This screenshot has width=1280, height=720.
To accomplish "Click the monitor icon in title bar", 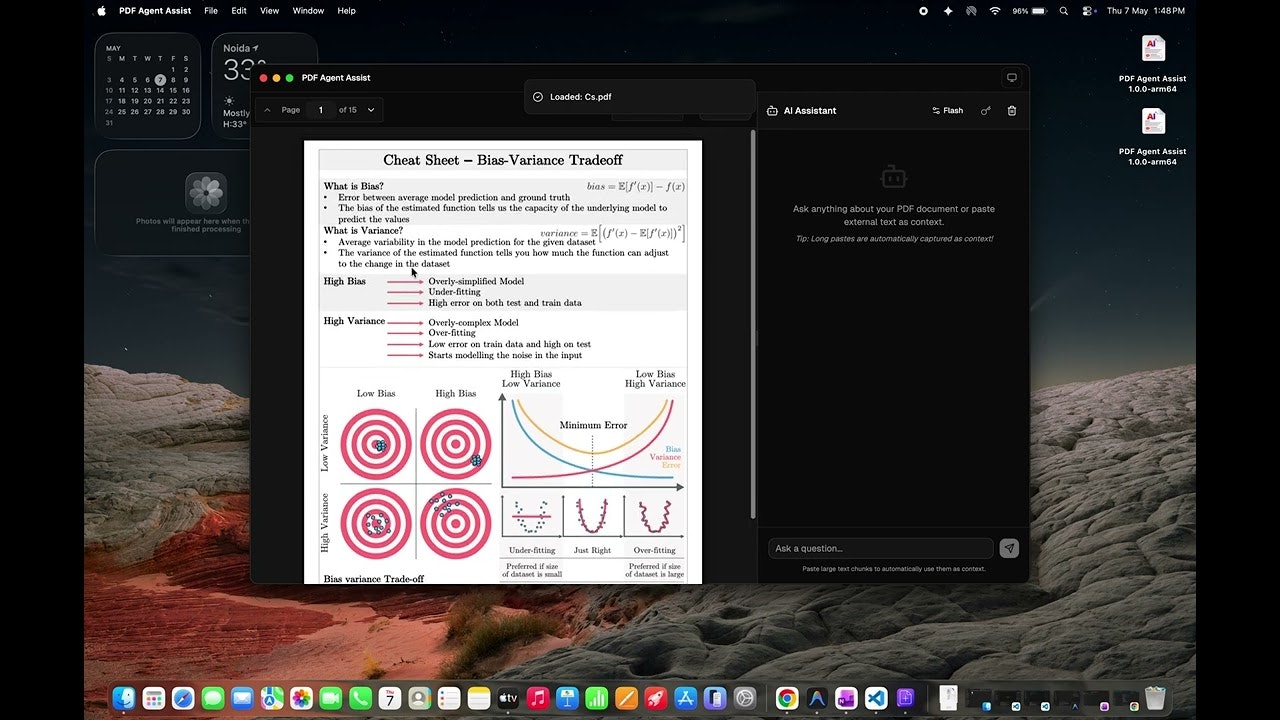I will [x=1012, y=78].
